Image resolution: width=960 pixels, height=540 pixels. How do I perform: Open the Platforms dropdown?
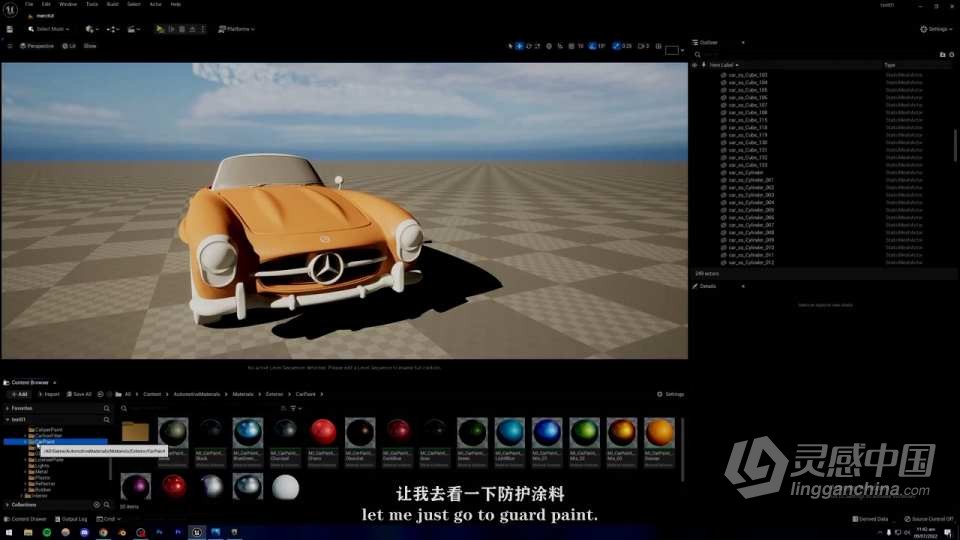click(236, 29)
